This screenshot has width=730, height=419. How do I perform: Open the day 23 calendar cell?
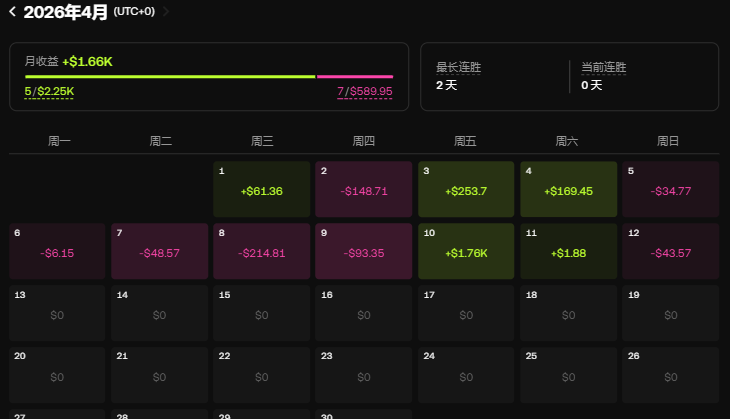(x=364, y=375)
